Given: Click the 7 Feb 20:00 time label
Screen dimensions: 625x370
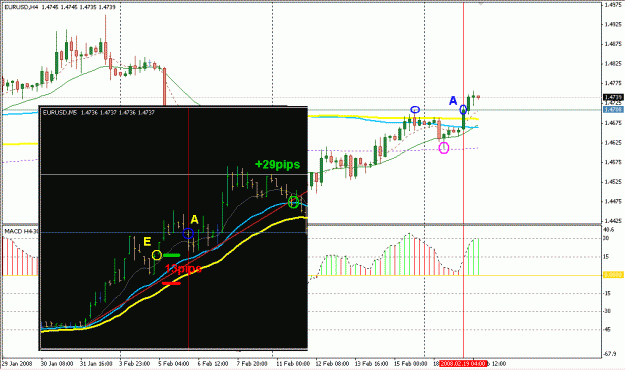Looking at the screenshot, I should [x=252, y=364].
